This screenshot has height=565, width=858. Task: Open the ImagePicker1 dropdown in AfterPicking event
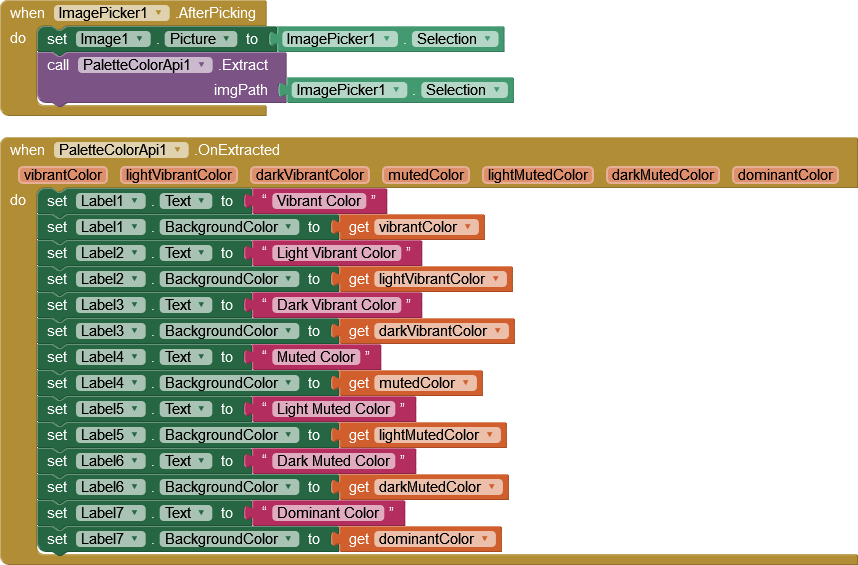(112, 13)
